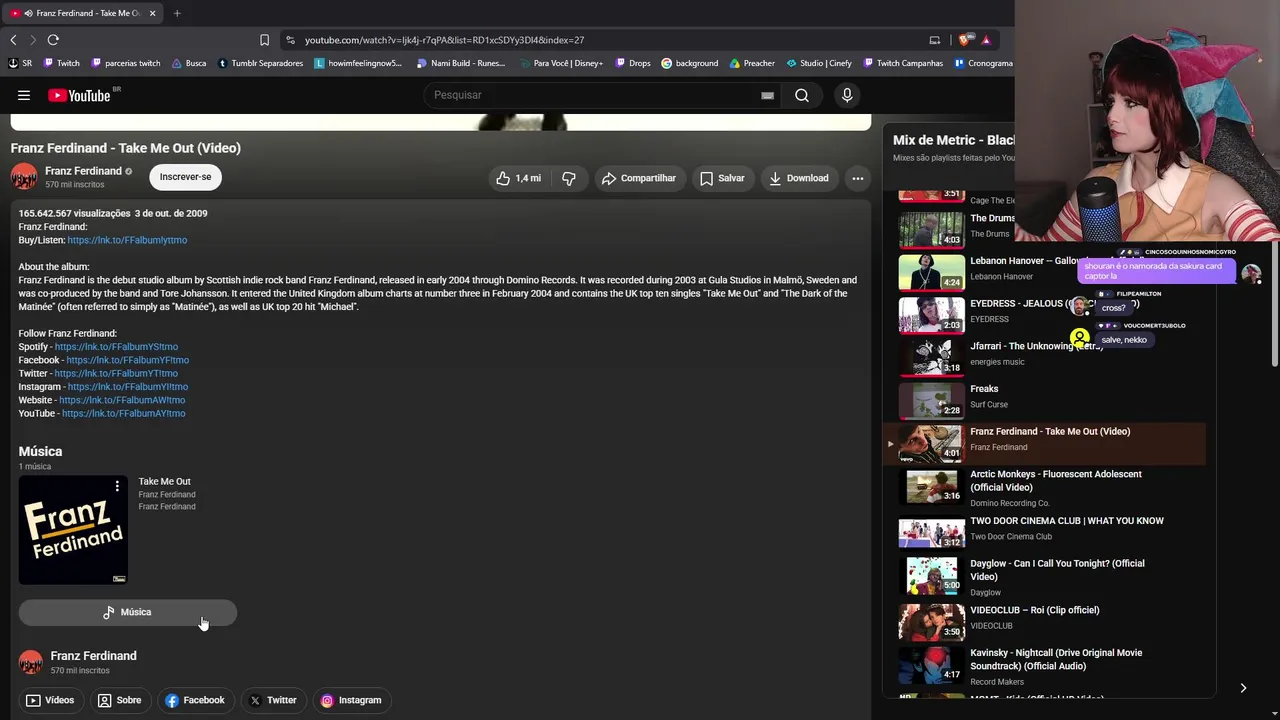Viewport: 1280px width, 720px height.
Task: Open the Tumblr Separadores bookmark
Action: click(x=260, y=63)
